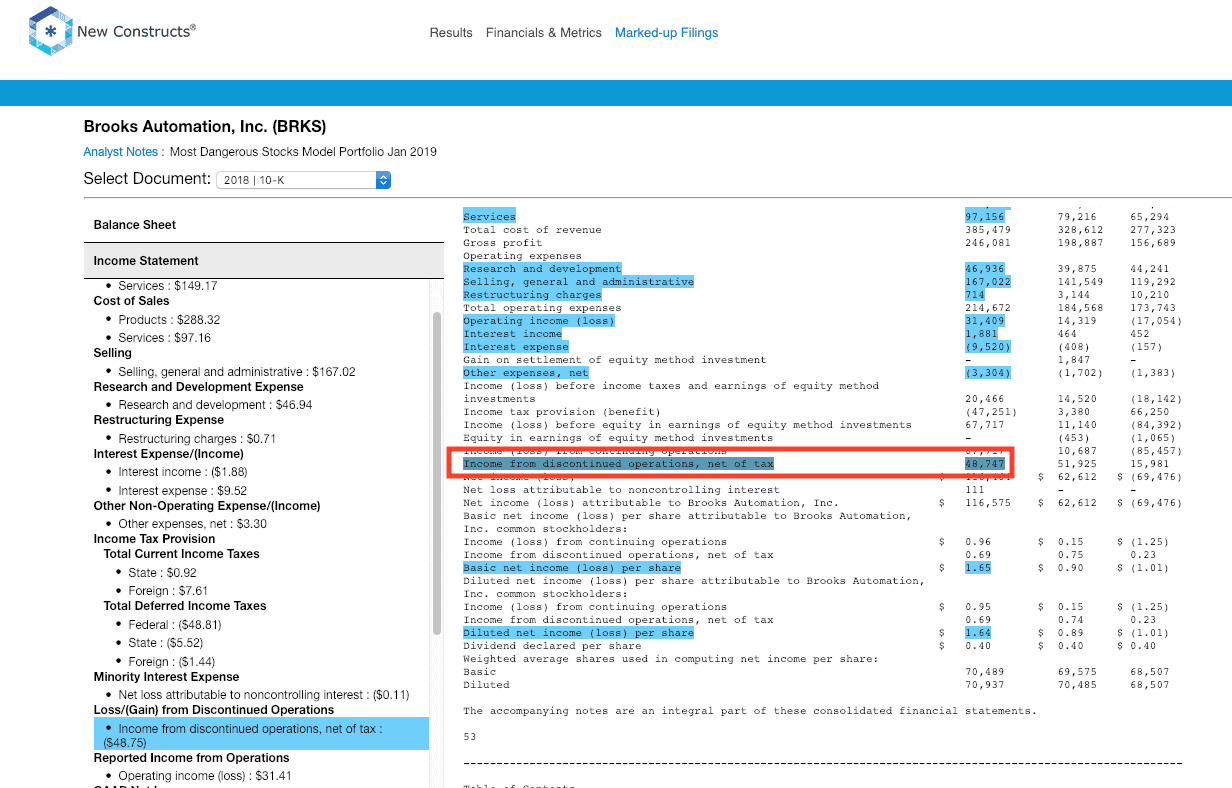The width and height of the screenshot is (1232, 788).
Task: Click the Loss/(Gain) from Discontinued Operations sidebar heading
Action: click(x=214, y=710)
